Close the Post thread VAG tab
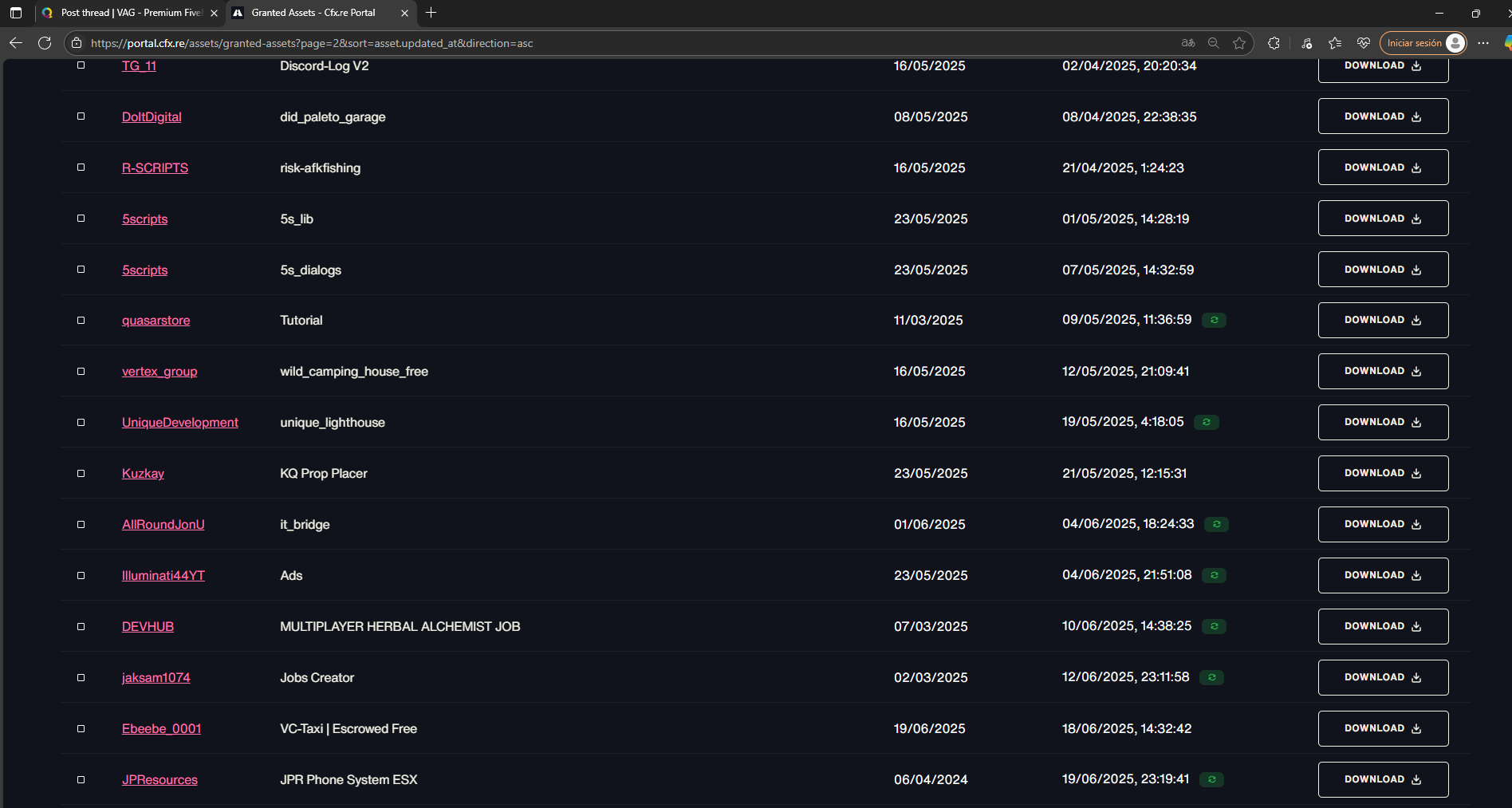Screen dimensions: 1512x808 pos(214,13)
